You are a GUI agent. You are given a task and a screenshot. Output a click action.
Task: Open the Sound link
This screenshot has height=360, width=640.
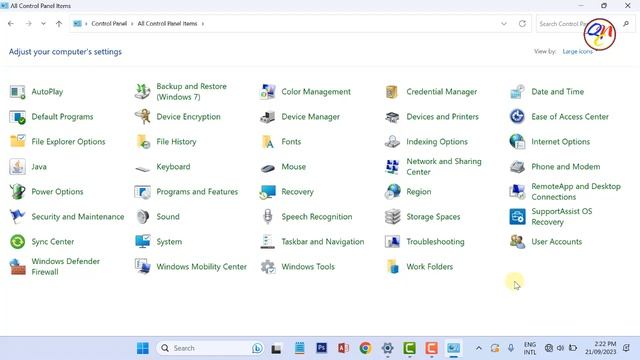coord(168,217)
